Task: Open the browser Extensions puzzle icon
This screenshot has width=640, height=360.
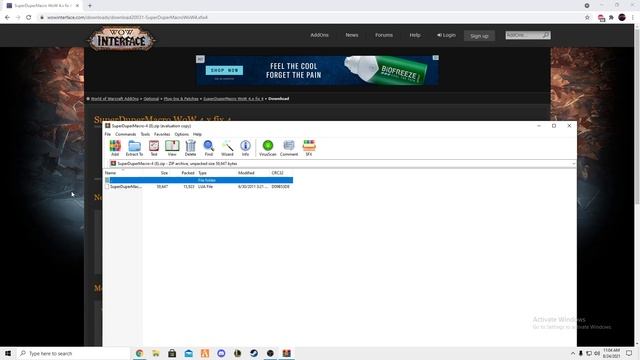Action: click(611, 18)
